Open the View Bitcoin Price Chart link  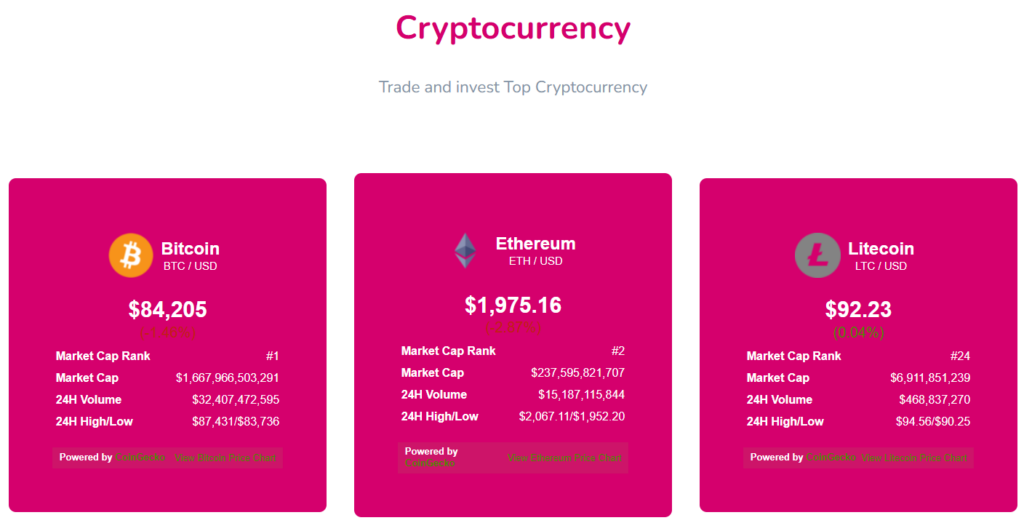(227, 458)
